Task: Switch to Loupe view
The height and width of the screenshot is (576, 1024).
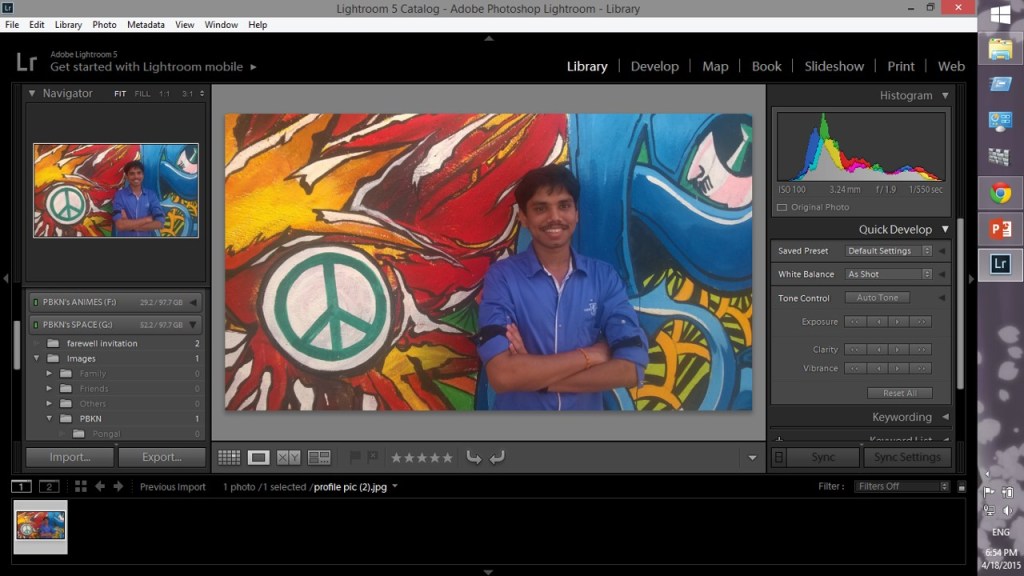Action: pyautogui.click(x=259, y=457)
